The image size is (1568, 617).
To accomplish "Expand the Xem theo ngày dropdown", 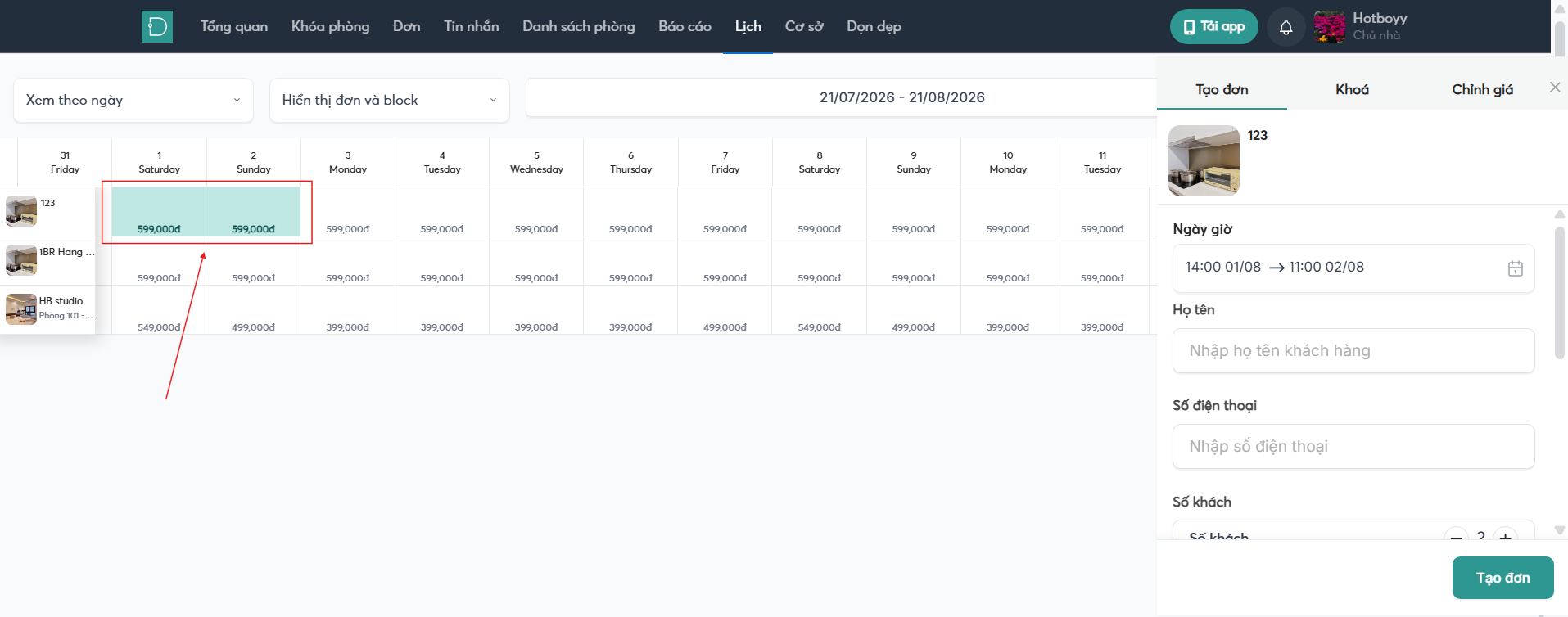I will (133, 100).
